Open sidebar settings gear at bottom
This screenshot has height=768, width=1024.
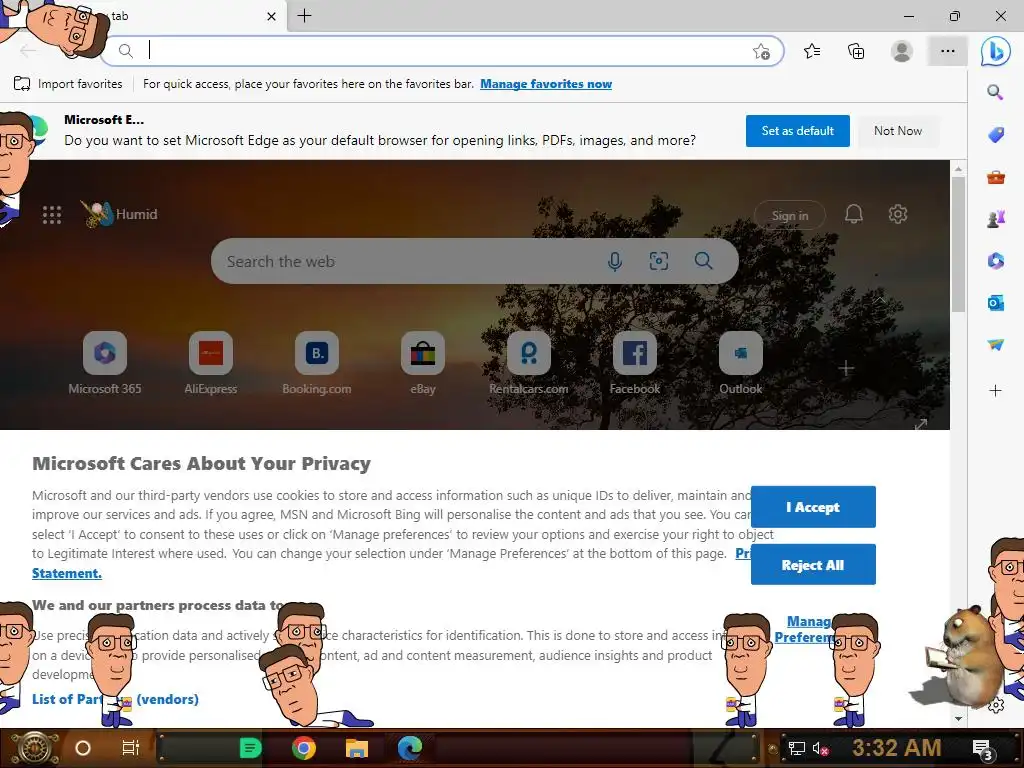point(996,706)
